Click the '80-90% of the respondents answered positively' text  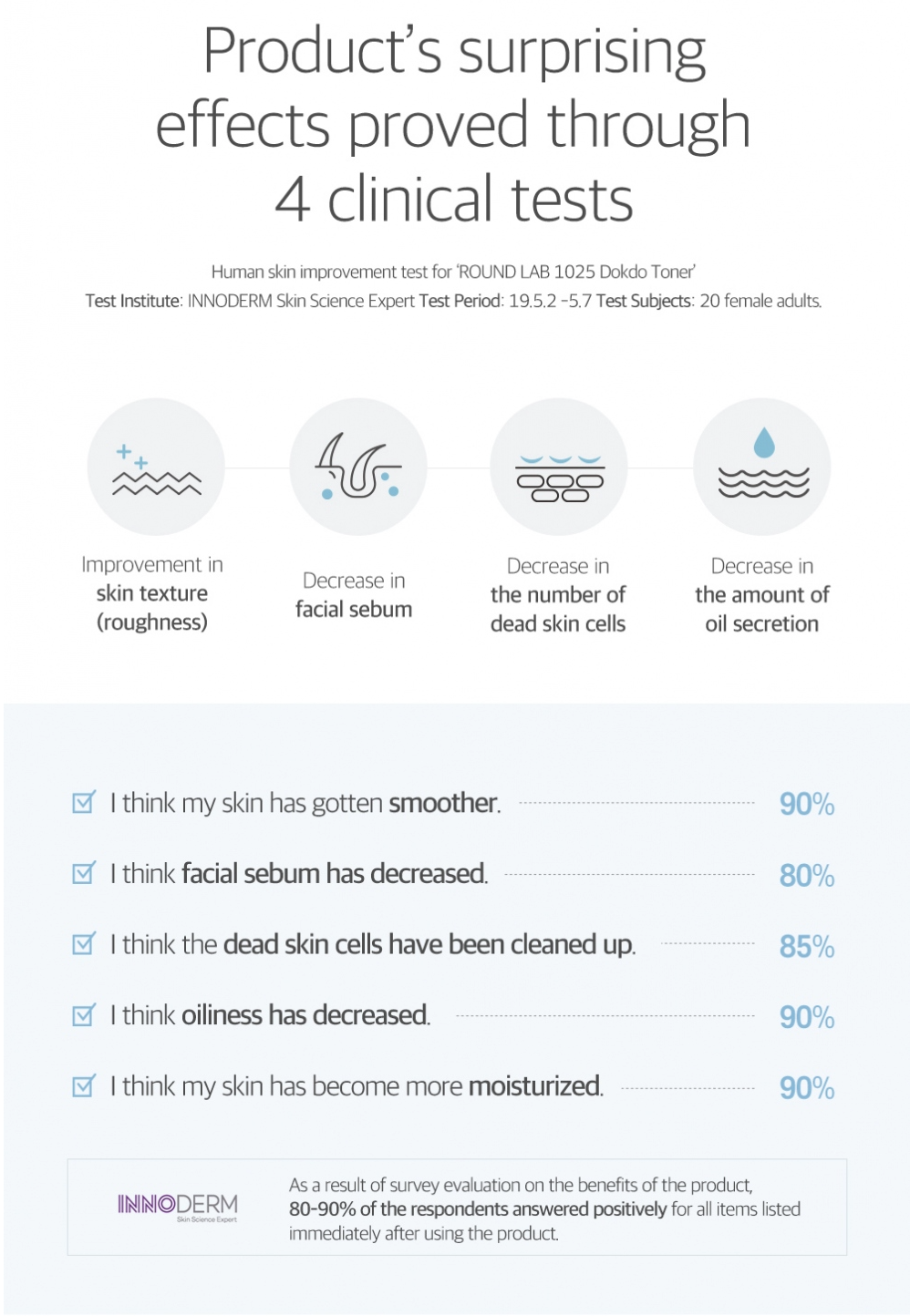[478, 1209]
